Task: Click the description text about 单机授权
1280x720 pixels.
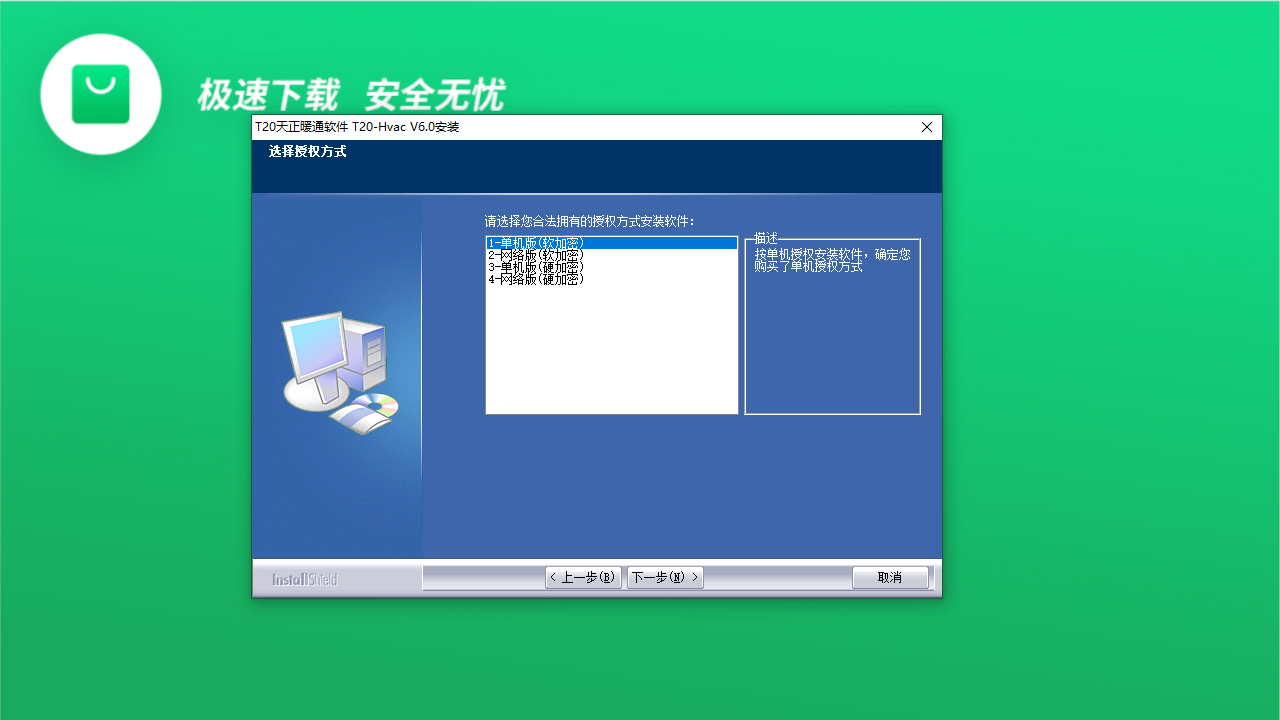Action: tap(832, 260)
